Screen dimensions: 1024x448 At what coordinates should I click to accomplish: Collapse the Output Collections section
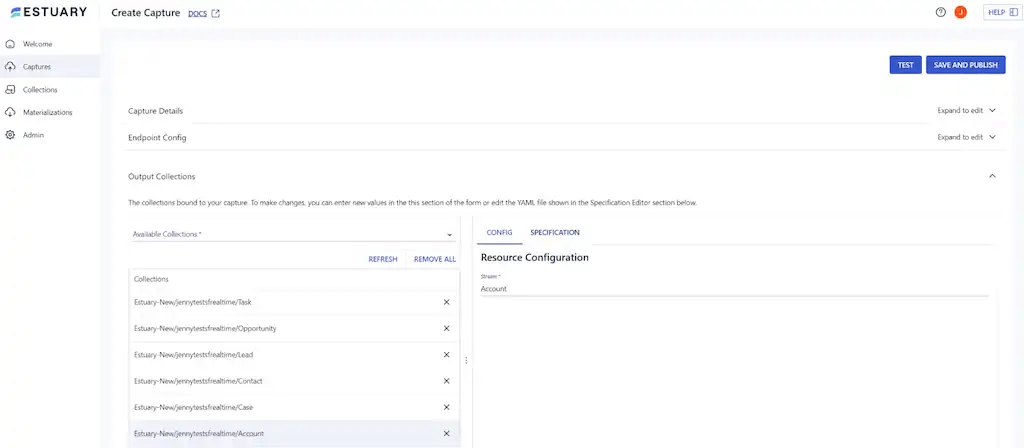point(992,176)
